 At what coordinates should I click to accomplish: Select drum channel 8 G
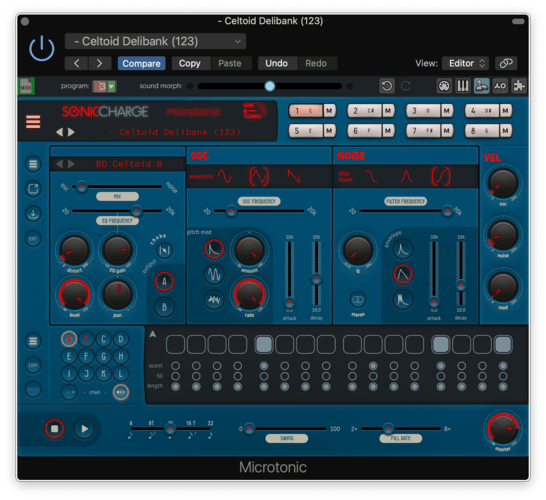point(482,131)
